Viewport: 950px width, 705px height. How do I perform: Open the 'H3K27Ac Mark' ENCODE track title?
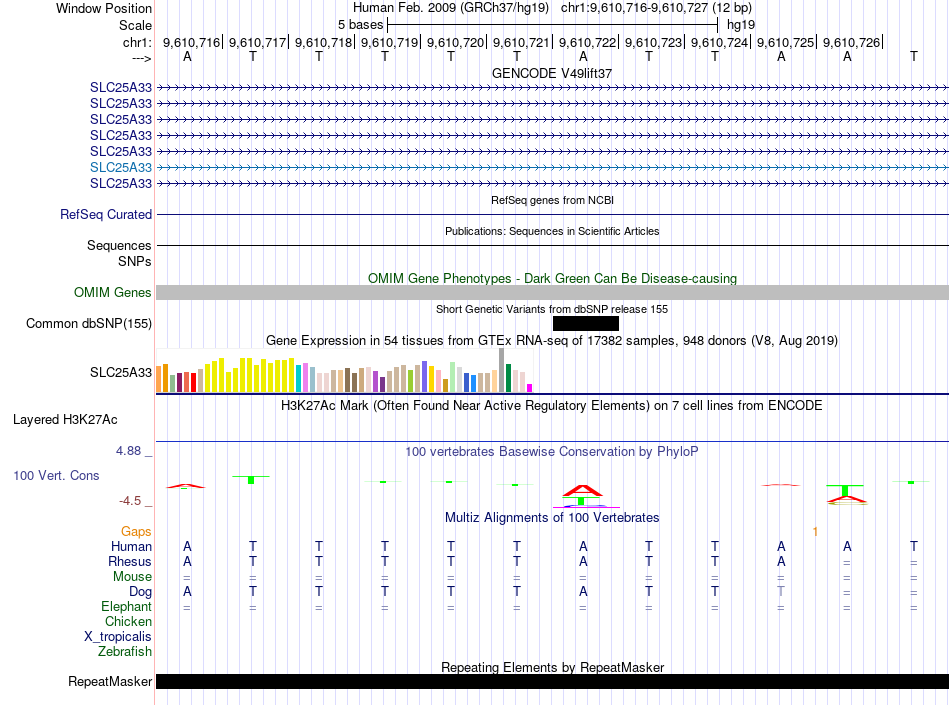click(x=551, y=405)
